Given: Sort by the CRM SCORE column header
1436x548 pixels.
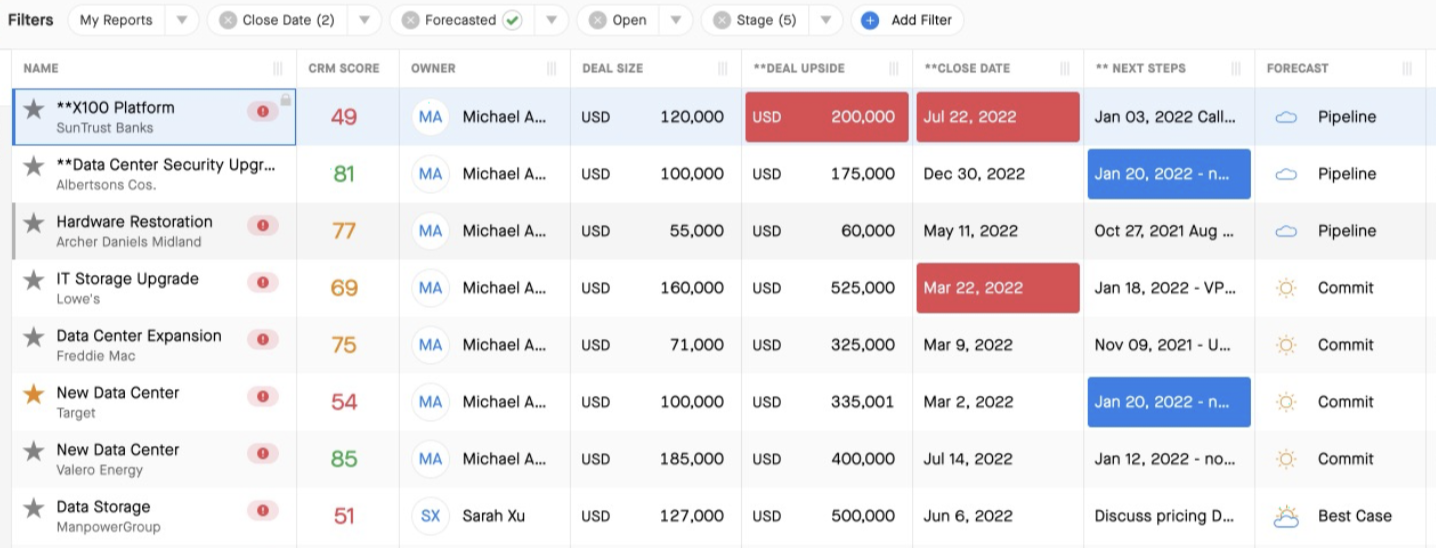Looking at the screenshot, I should click(x=344, y=68).
